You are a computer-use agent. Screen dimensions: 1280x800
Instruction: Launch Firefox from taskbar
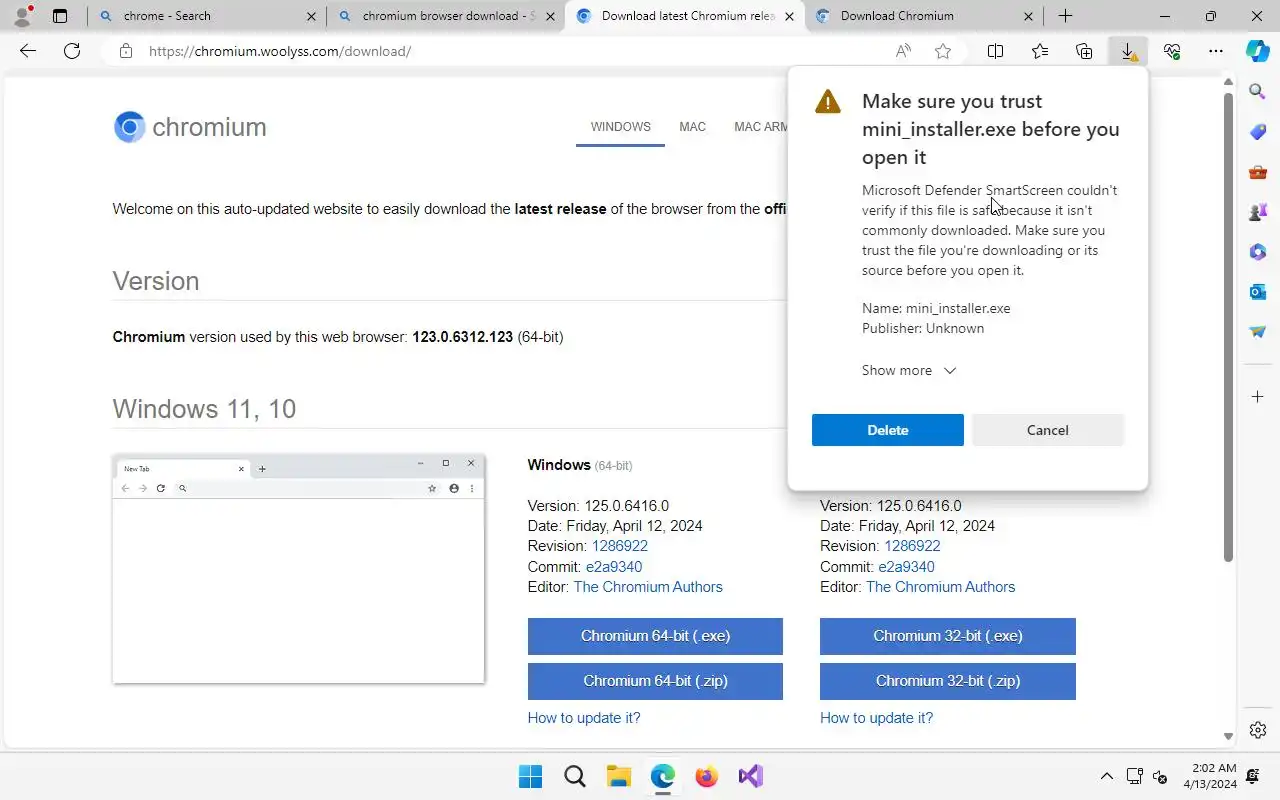tap(707, 776)
